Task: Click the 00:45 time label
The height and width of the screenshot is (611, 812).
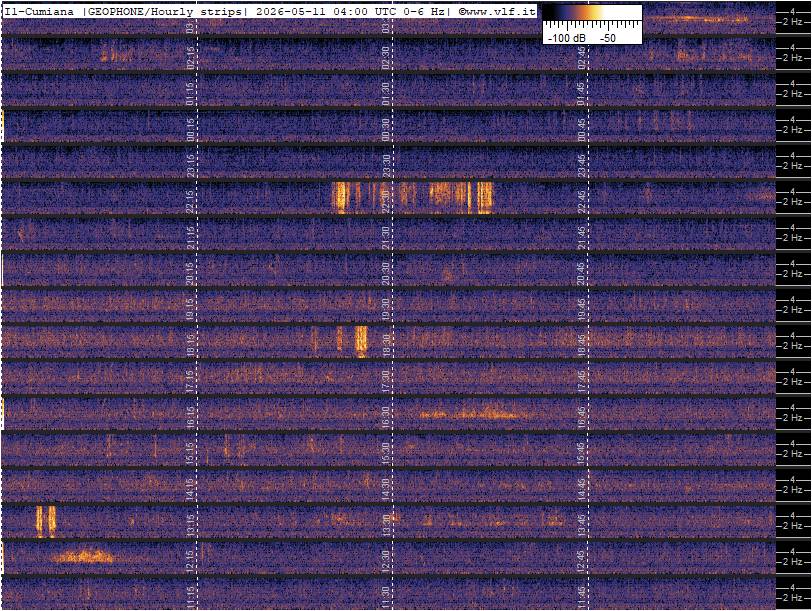Action: pyautogui.click(x=582, y=129)
